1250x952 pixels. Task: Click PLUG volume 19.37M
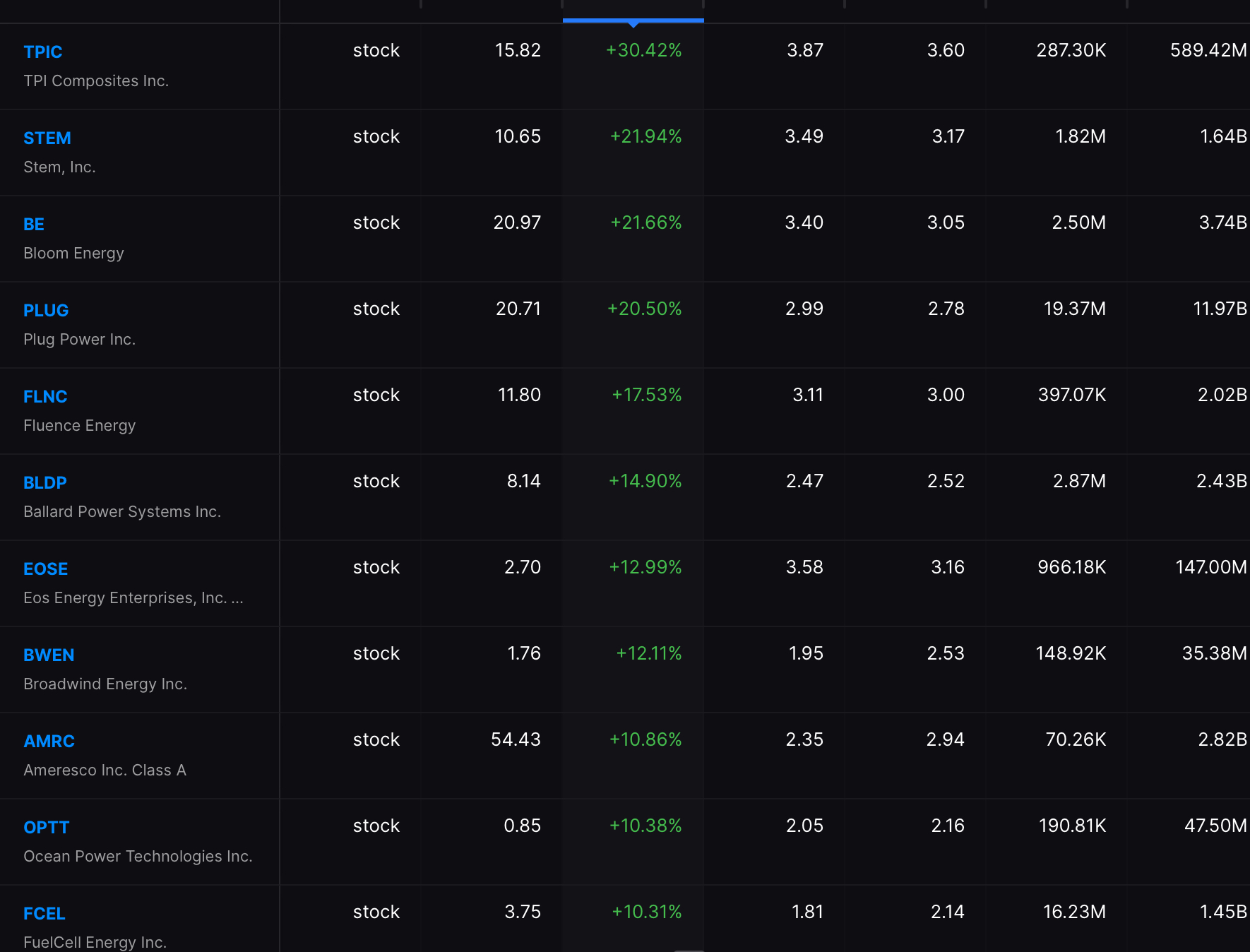tap(1075, 309)
